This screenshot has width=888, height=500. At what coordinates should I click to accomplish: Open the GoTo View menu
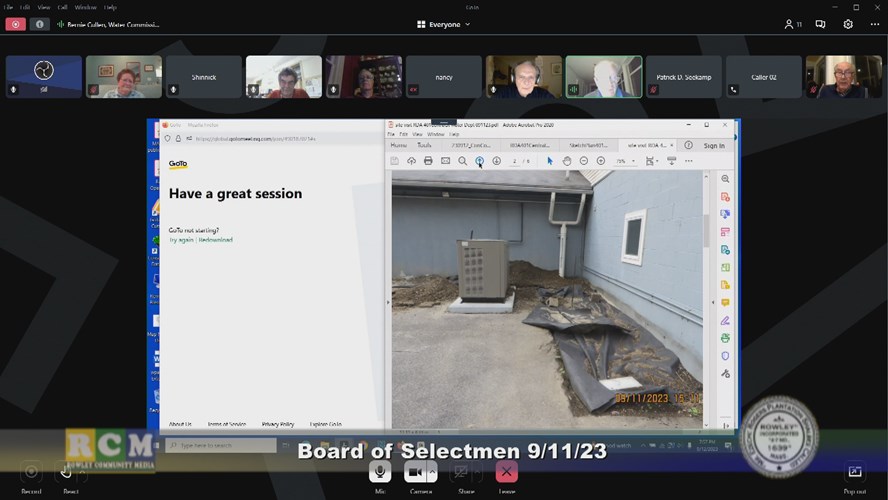point(44,7)
